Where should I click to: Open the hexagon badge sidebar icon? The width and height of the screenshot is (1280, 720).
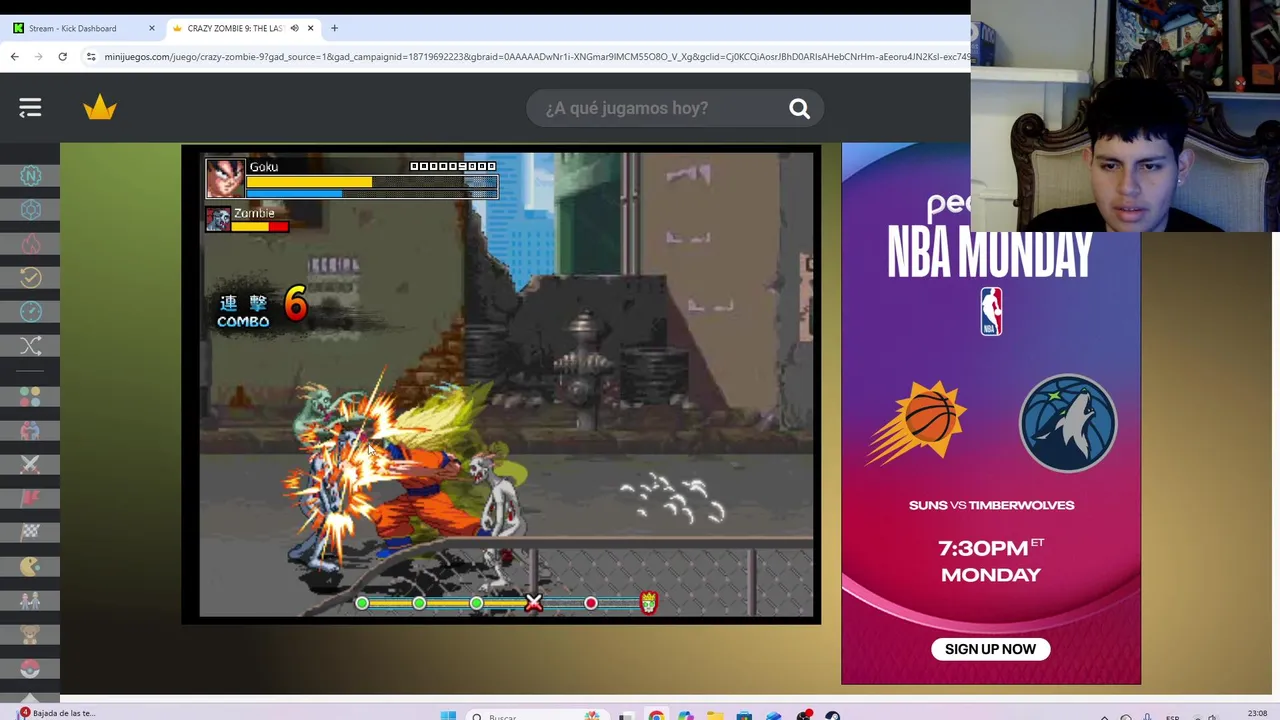tap(31, 210)
